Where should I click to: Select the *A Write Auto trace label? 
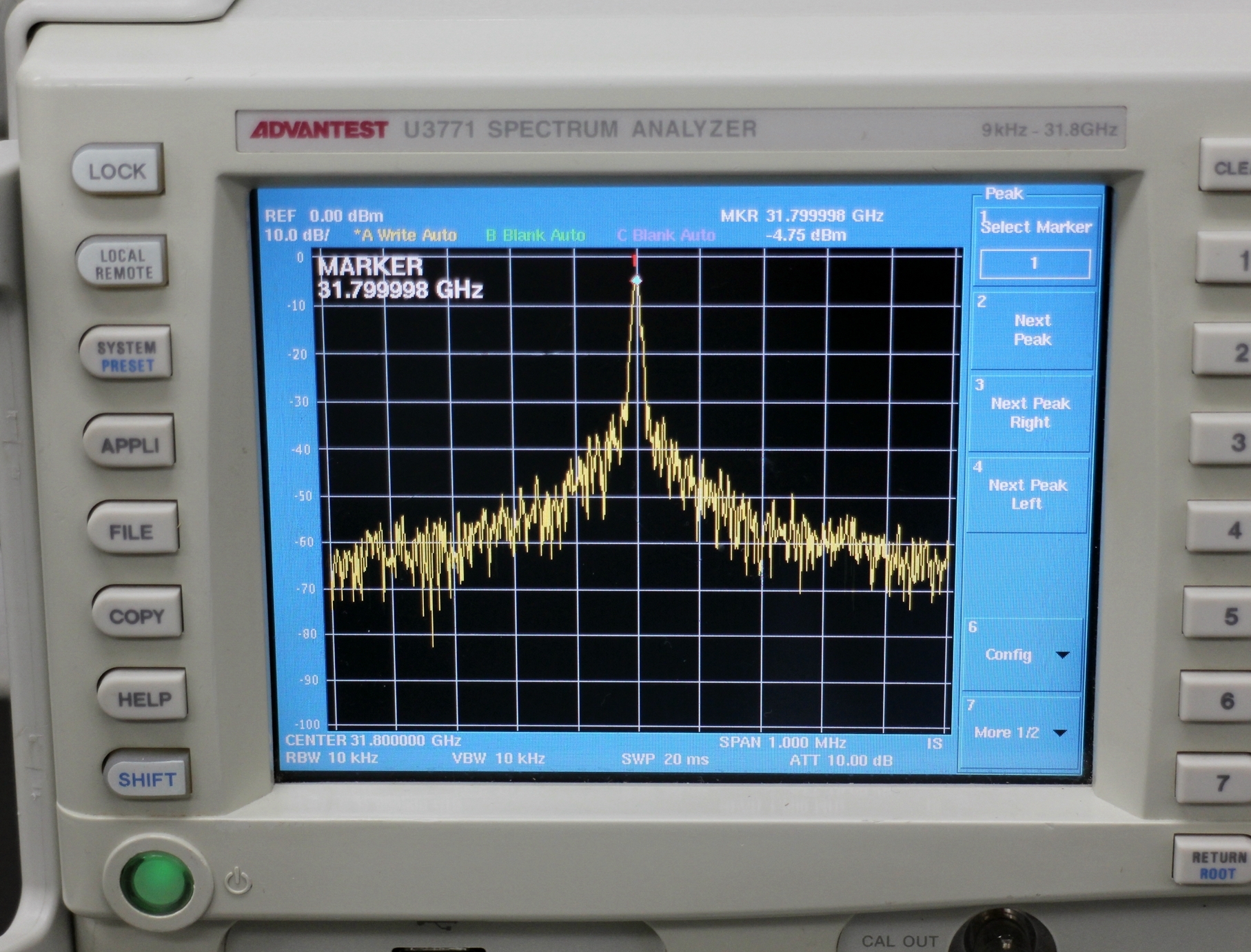coord(405,235)
